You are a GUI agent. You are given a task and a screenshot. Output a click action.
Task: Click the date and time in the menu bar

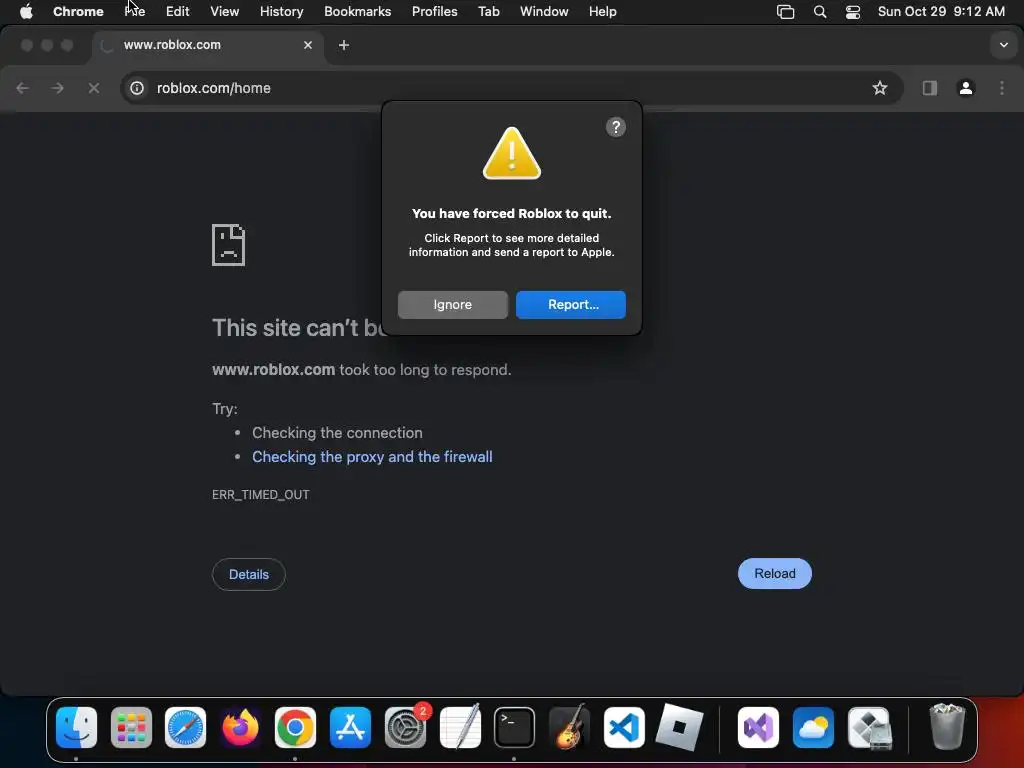(941, 12)
